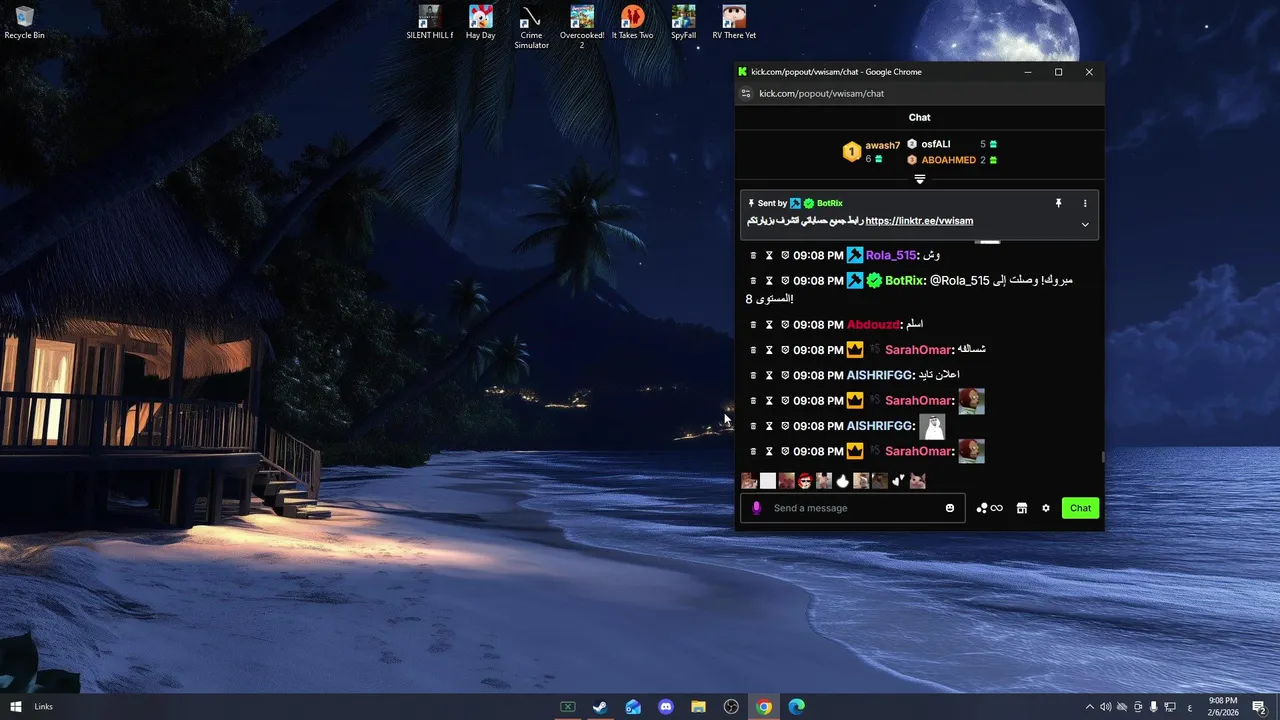
Task: Open Microsoft Edge from the taskbar
Action: (x=797, y=707)
